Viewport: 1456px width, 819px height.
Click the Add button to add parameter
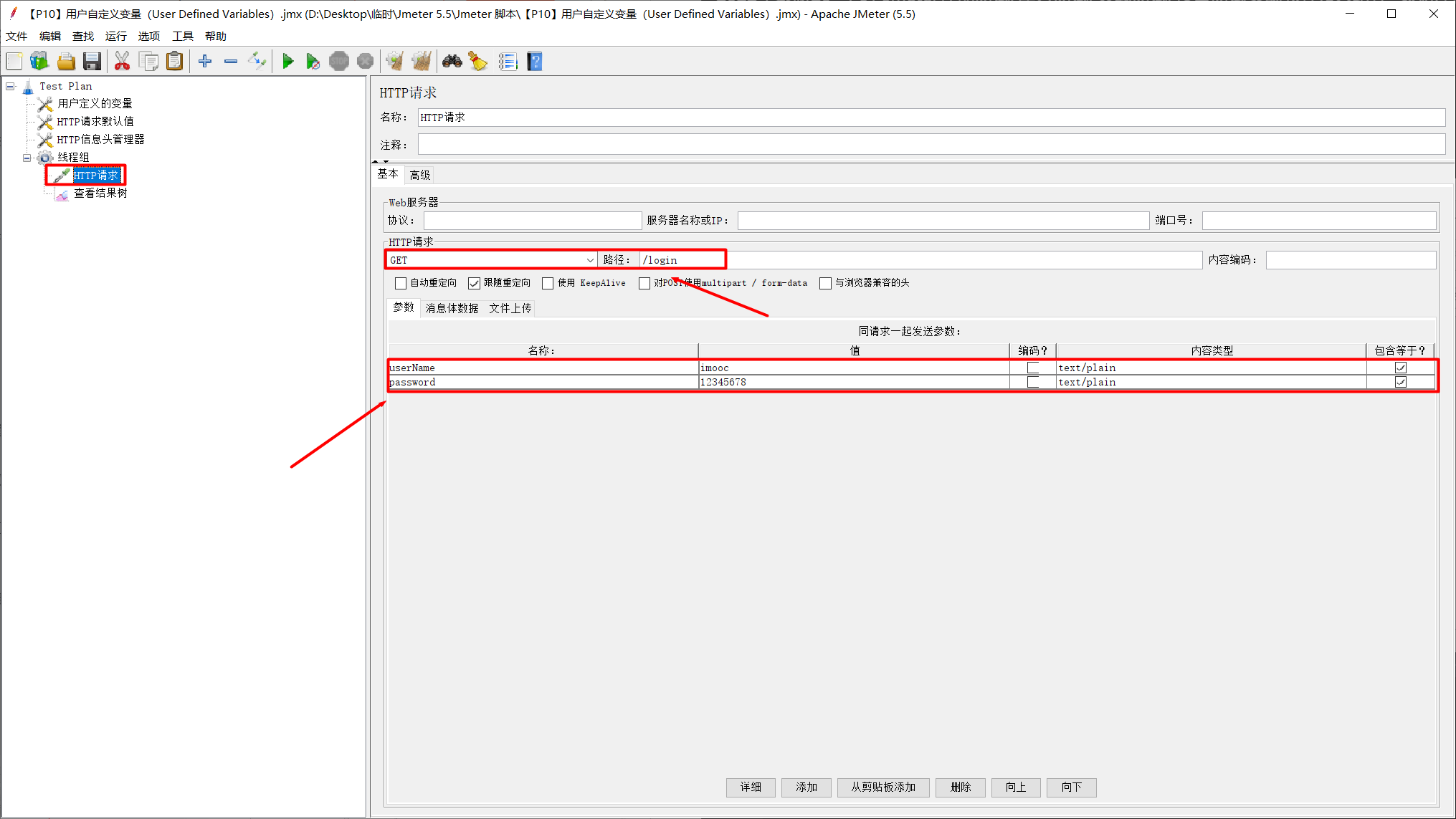[x=807, y=787]
